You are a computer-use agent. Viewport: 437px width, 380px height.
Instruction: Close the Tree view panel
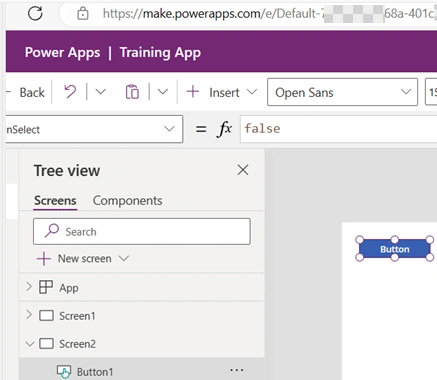243,170
